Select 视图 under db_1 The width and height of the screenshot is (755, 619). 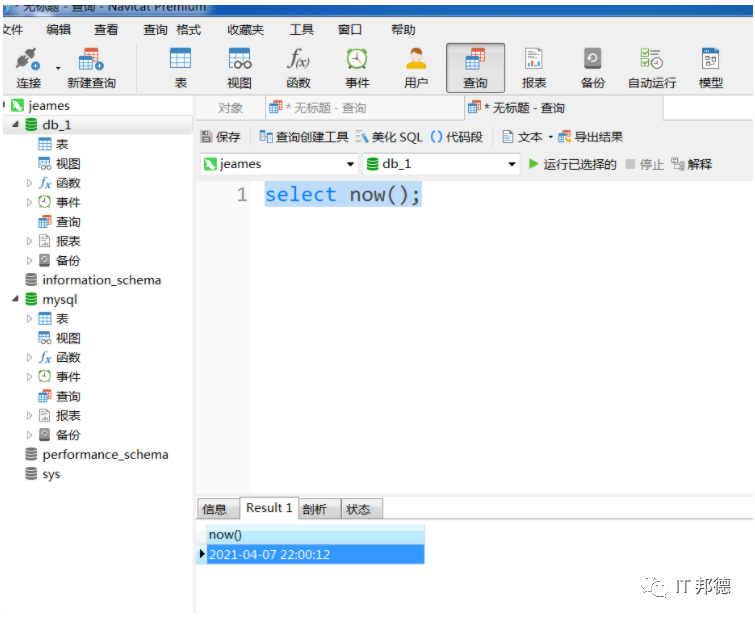tap(59, 164)
